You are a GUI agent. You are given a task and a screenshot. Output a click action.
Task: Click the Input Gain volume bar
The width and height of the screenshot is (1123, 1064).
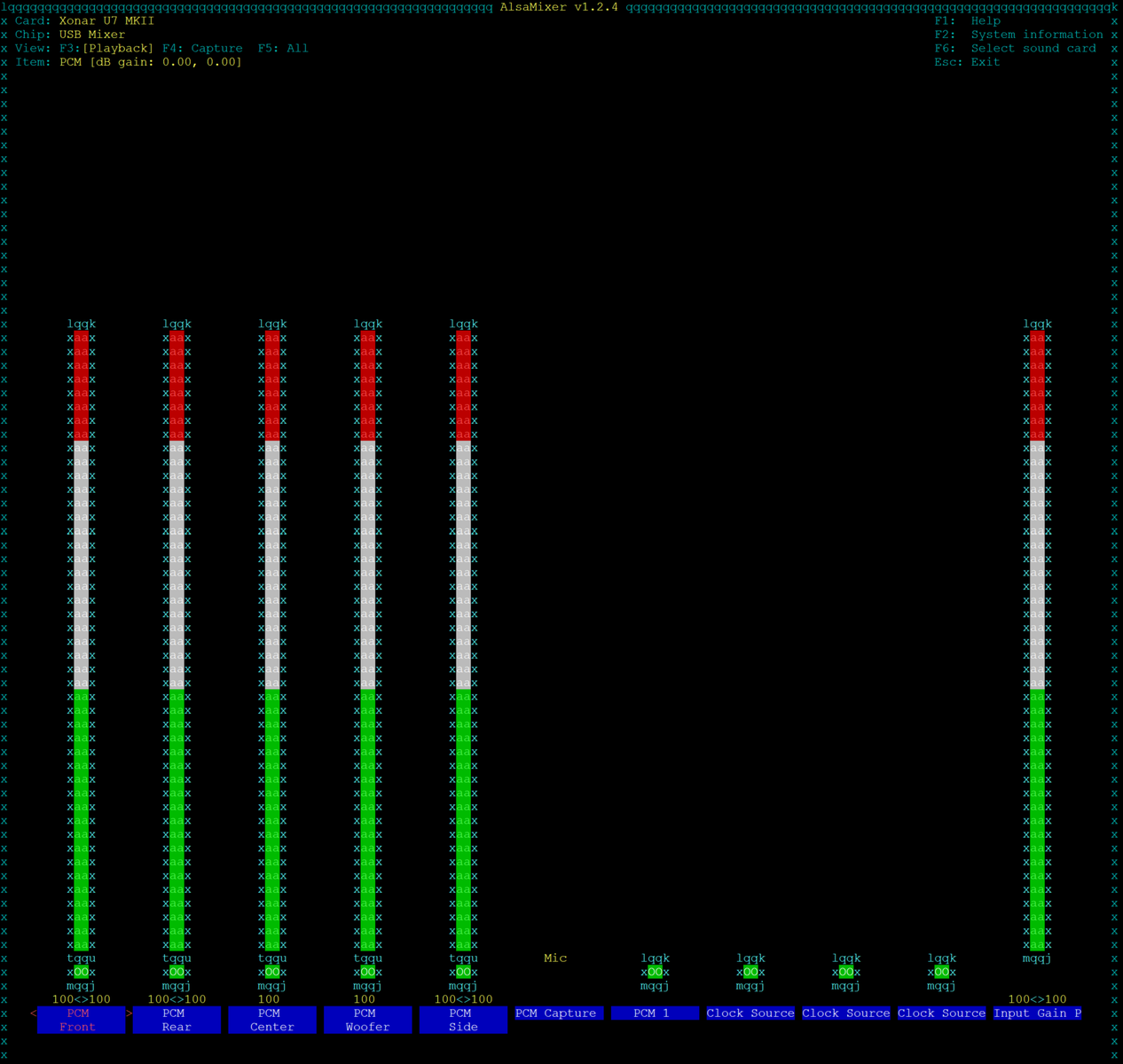click(x=1037, y=638)
